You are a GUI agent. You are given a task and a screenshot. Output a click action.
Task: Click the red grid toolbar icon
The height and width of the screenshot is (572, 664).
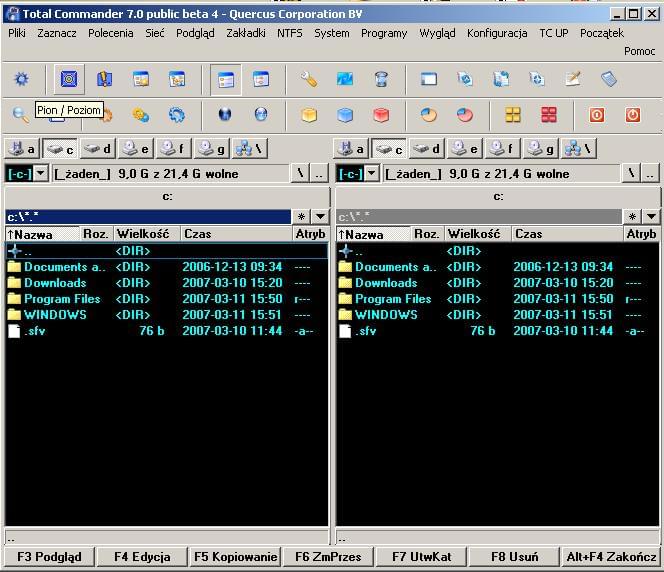click(x=549, y=115)
